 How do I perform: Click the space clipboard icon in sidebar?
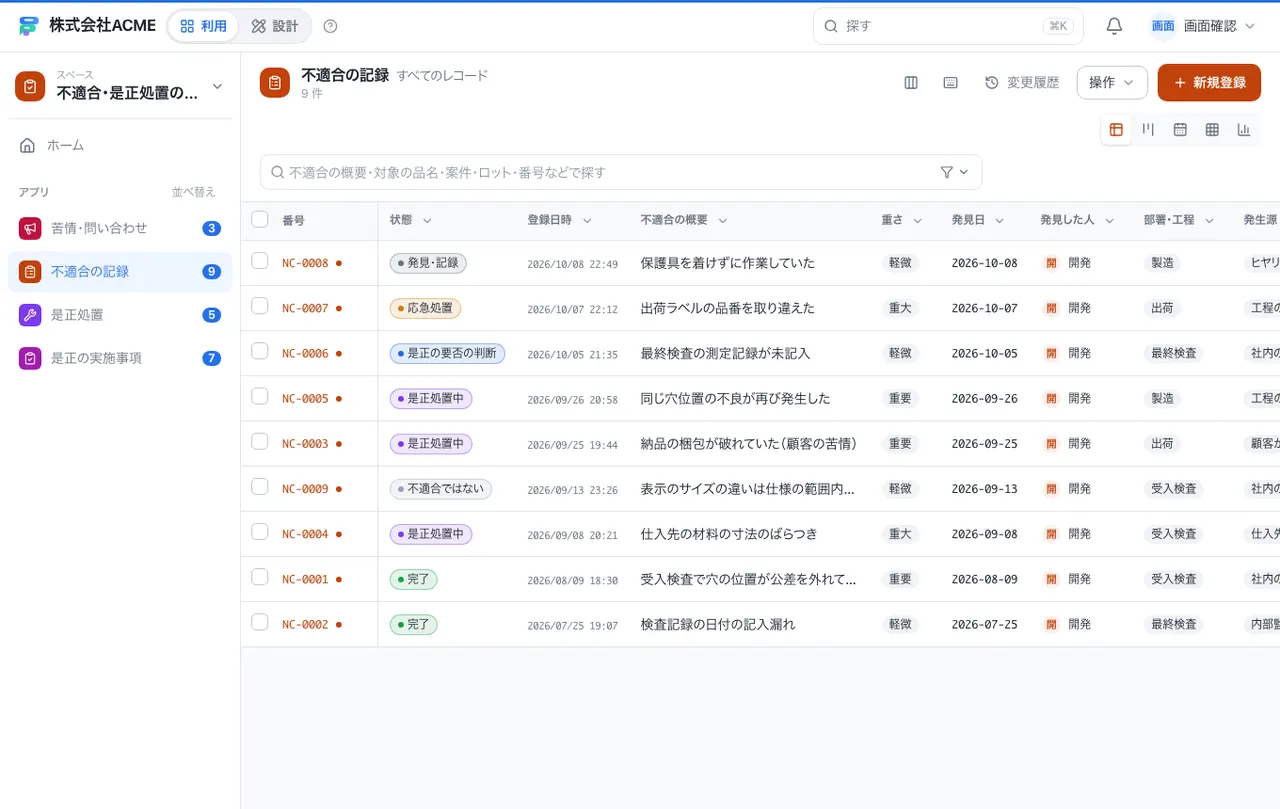pyautogui.click(x=30, y=87)
